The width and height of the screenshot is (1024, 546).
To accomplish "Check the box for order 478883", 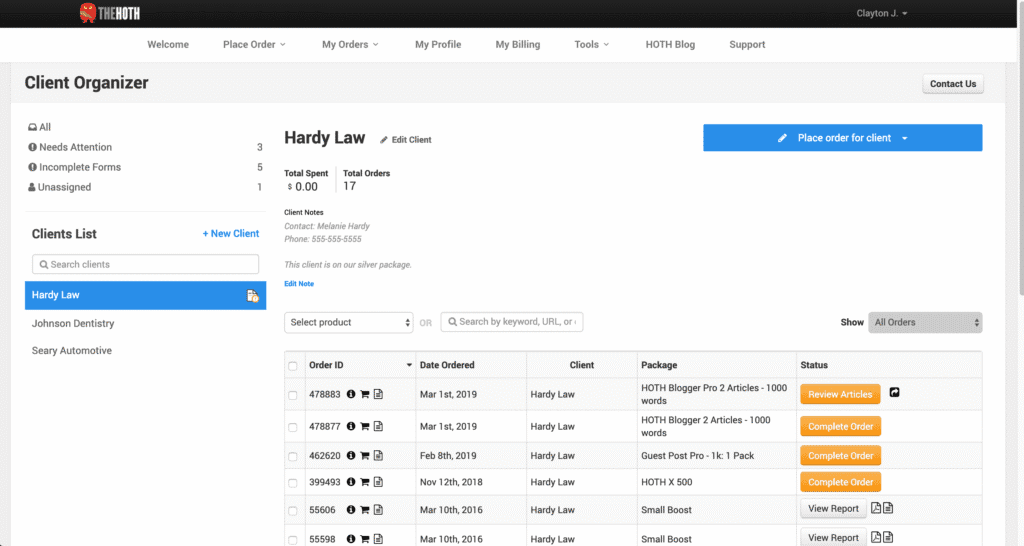I will [293, 396].
